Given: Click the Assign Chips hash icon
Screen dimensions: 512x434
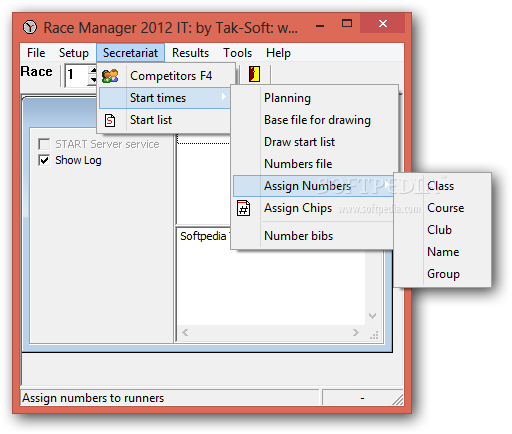Looking at the screenshot, I should tap(243, 208).
